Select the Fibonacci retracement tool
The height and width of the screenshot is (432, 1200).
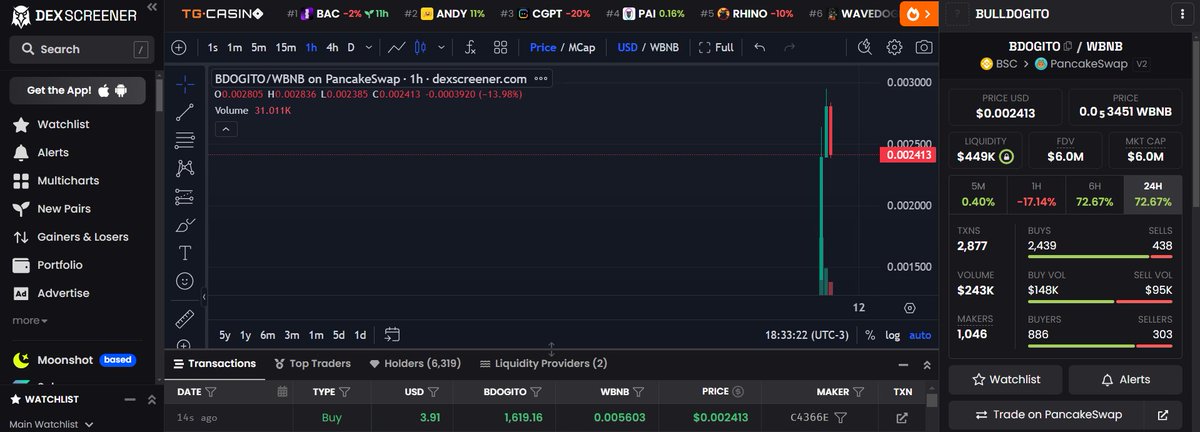pyautogui.click(x=184, y=140)
